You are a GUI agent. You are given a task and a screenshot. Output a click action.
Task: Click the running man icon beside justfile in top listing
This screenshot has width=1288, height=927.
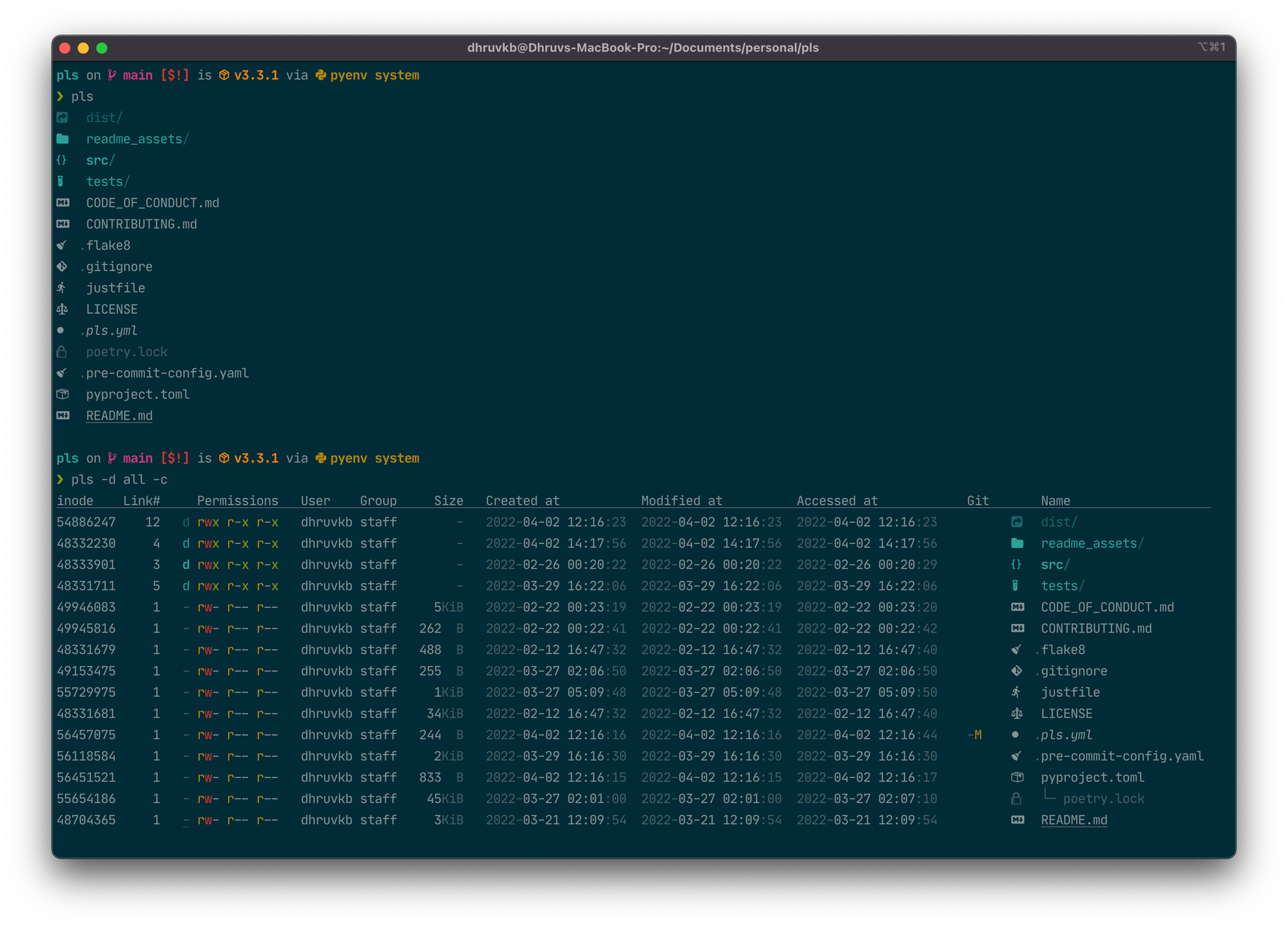click(x=62, y=288)
